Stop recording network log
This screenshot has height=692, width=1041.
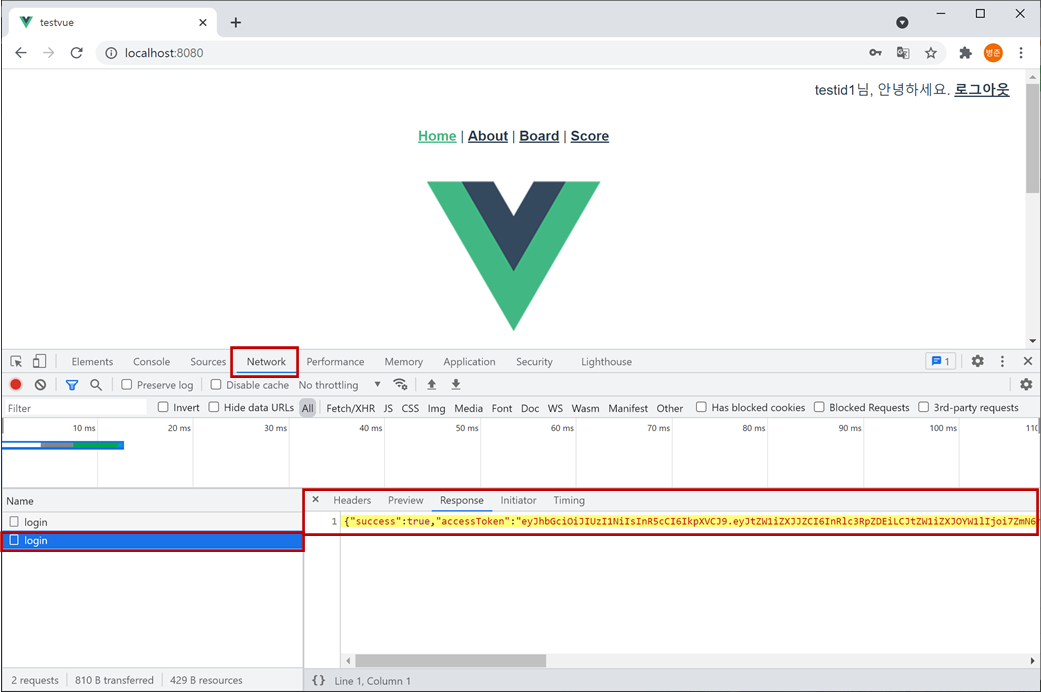pos(16,385)
